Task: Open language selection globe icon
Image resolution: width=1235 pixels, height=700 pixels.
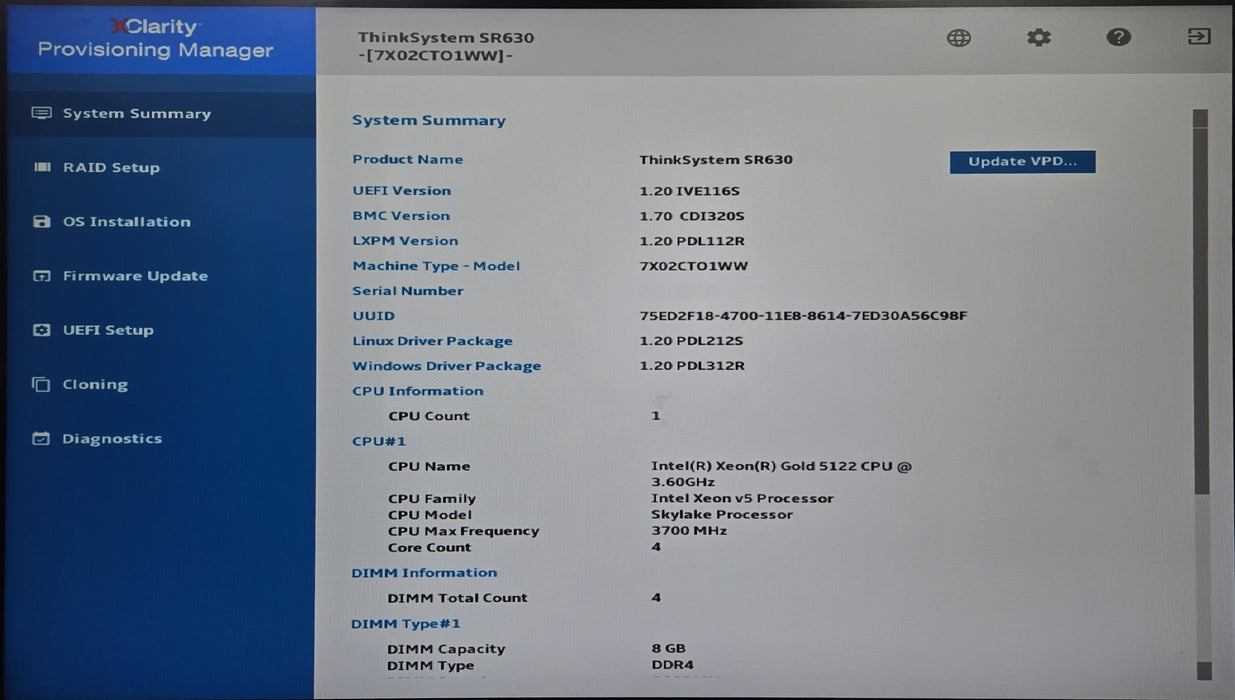Action: click(959, 38)
